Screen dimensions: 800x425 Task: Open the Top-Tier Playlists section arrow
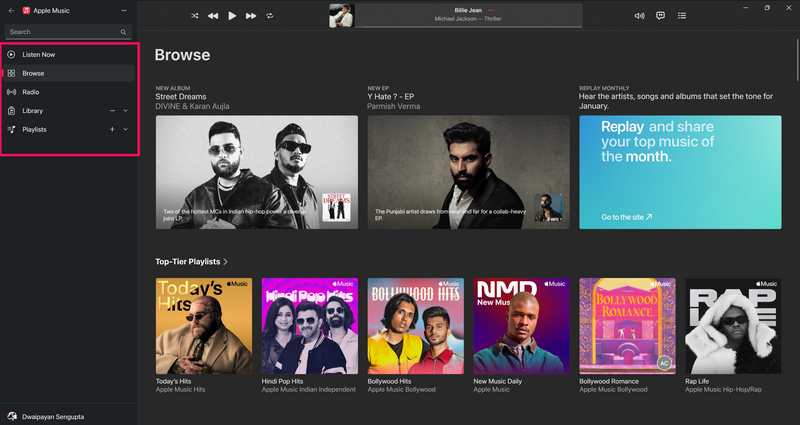click(226, 262)
